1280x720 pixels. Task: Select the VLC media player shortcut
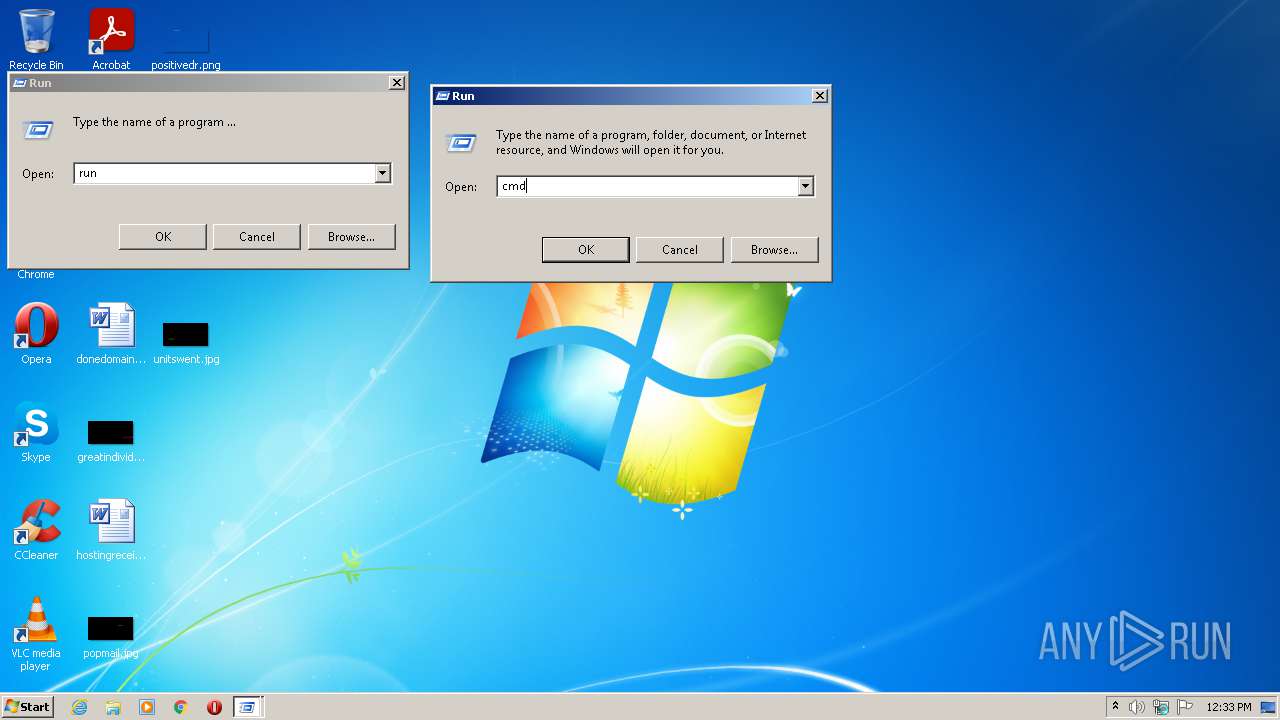(x=36, y=634)
